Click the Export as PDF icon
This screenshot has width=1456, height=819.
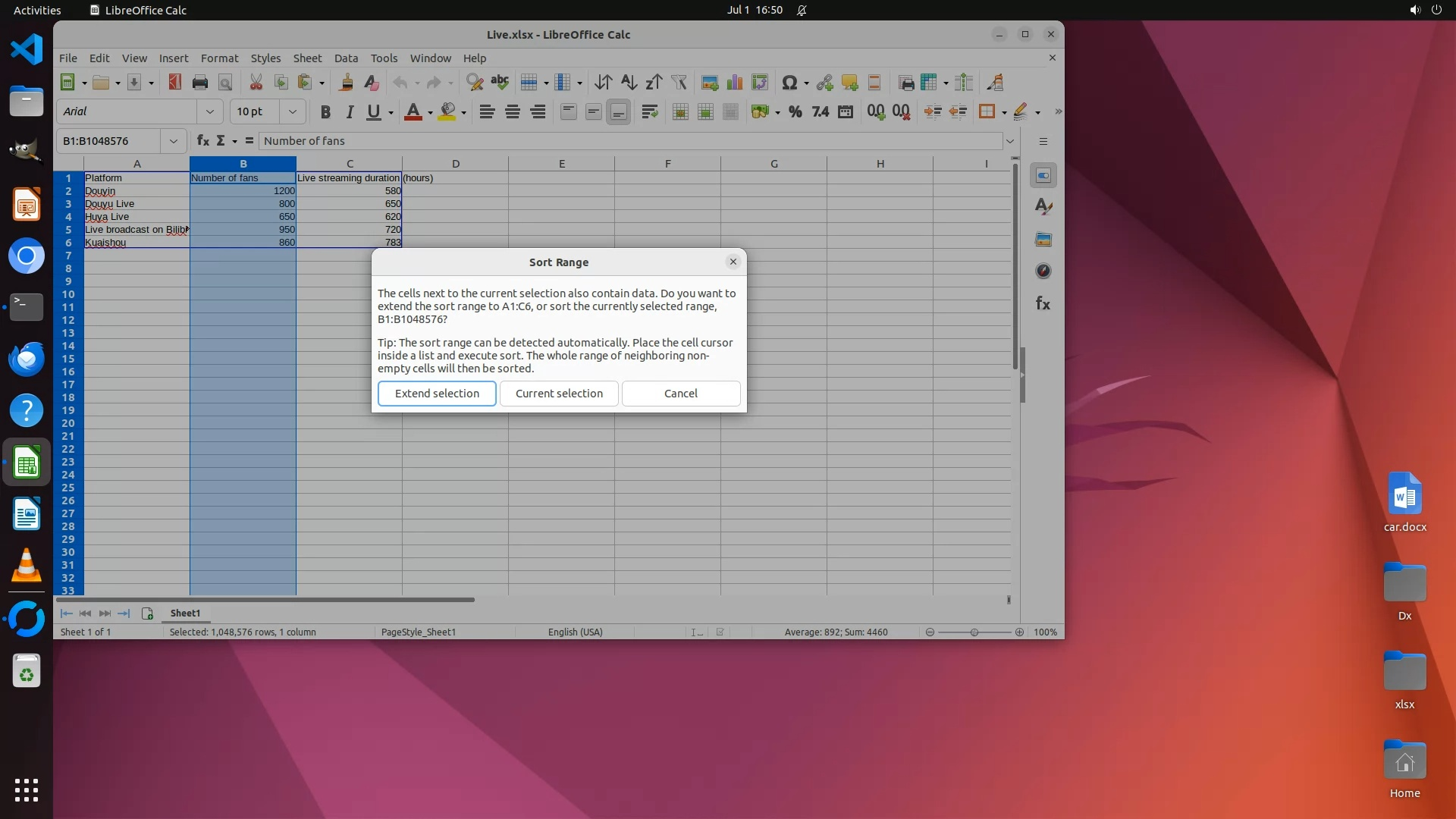click(x=175, y=83)
